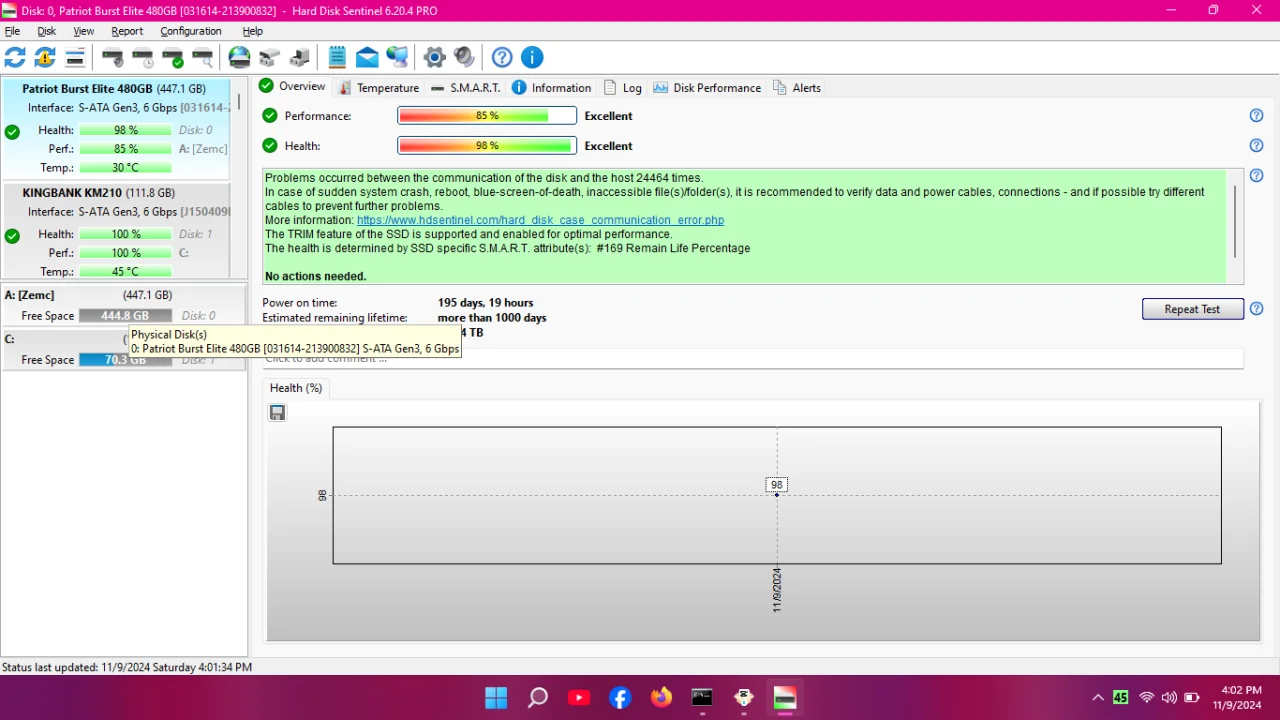Image resolution: width=1280 pixels, height=720 pixels.
Task: Click the 444.8 GB free space bar
Action: pyautogui.click(x=125, y=316)
